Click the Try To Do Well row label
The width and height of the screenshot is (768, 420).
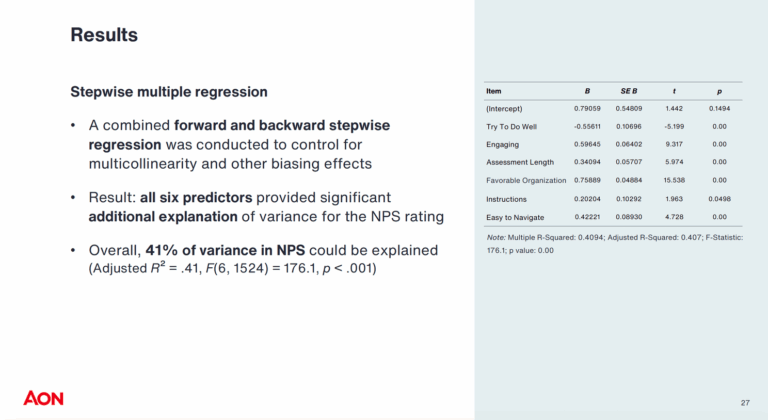click(509, 126)
